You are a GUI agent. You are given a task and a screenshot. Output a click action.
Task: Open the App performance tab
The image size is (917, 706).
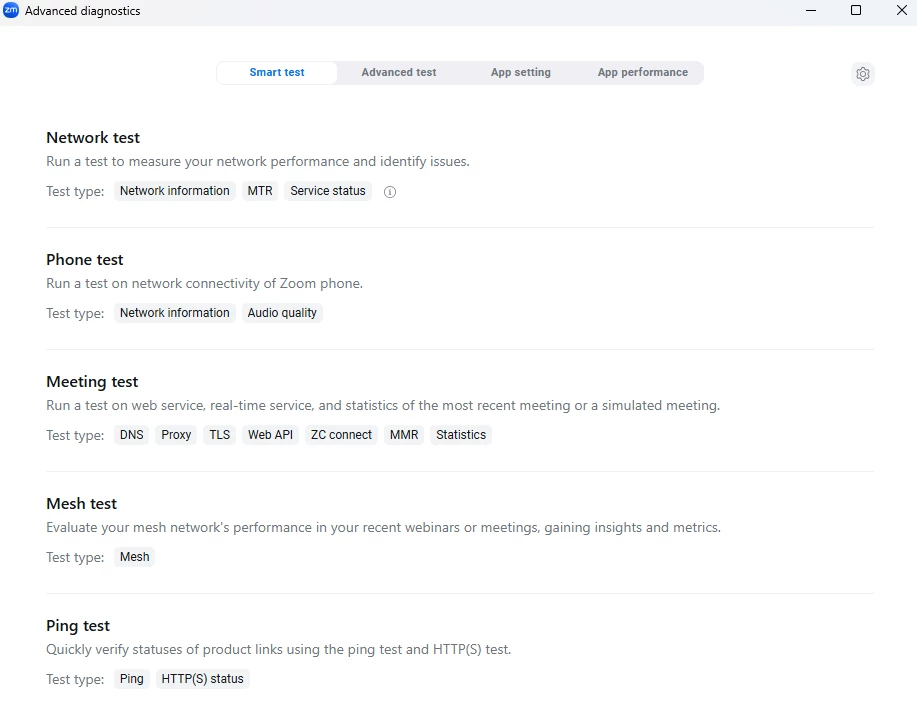click(642, 73)
